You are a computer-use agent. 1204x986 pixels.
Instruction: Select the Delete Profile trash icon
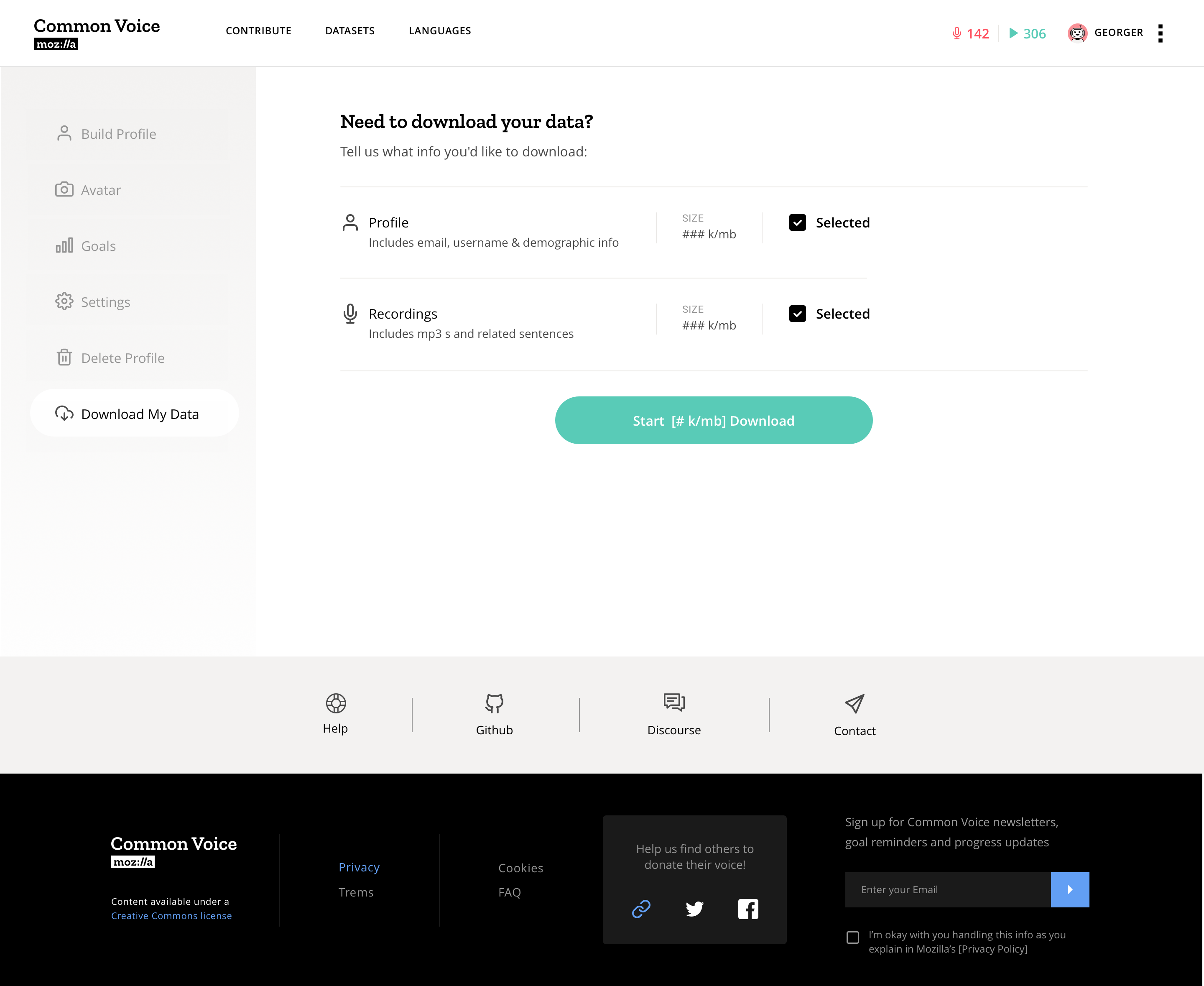pos(64,357)
